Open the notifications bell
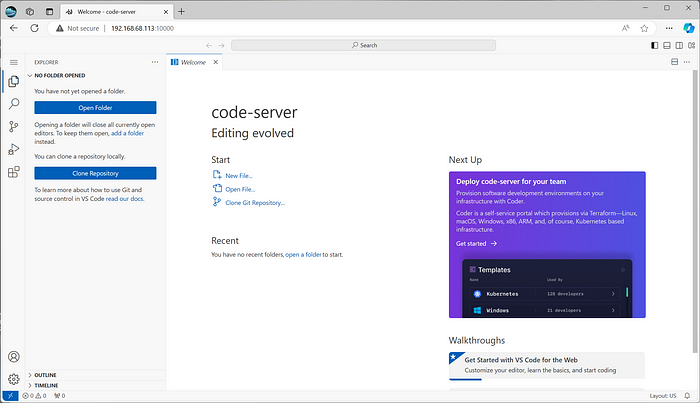Image resolution: width=700 pixels, height=403 pixels. (687, 395)
